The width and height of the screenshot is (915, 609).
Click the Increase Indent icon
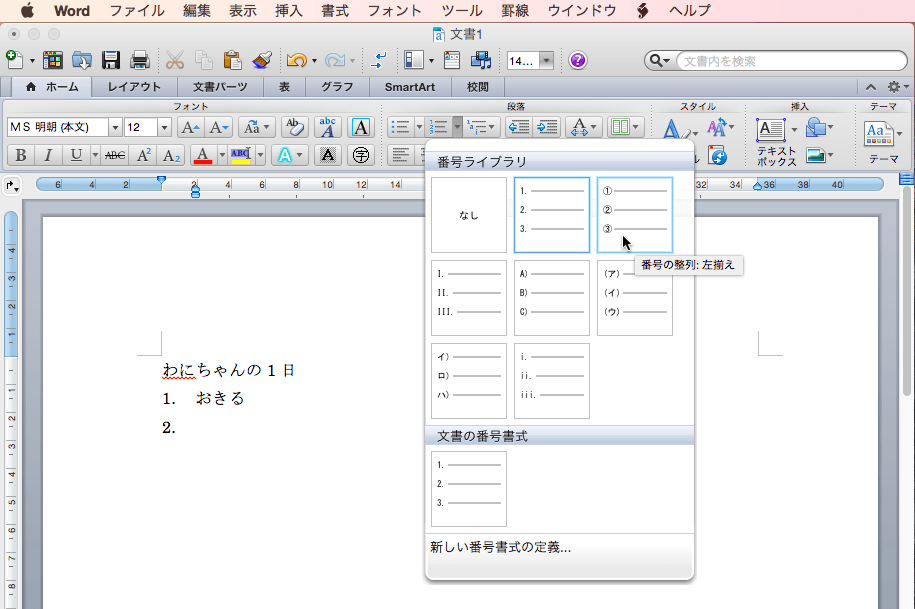click(547, 127)
